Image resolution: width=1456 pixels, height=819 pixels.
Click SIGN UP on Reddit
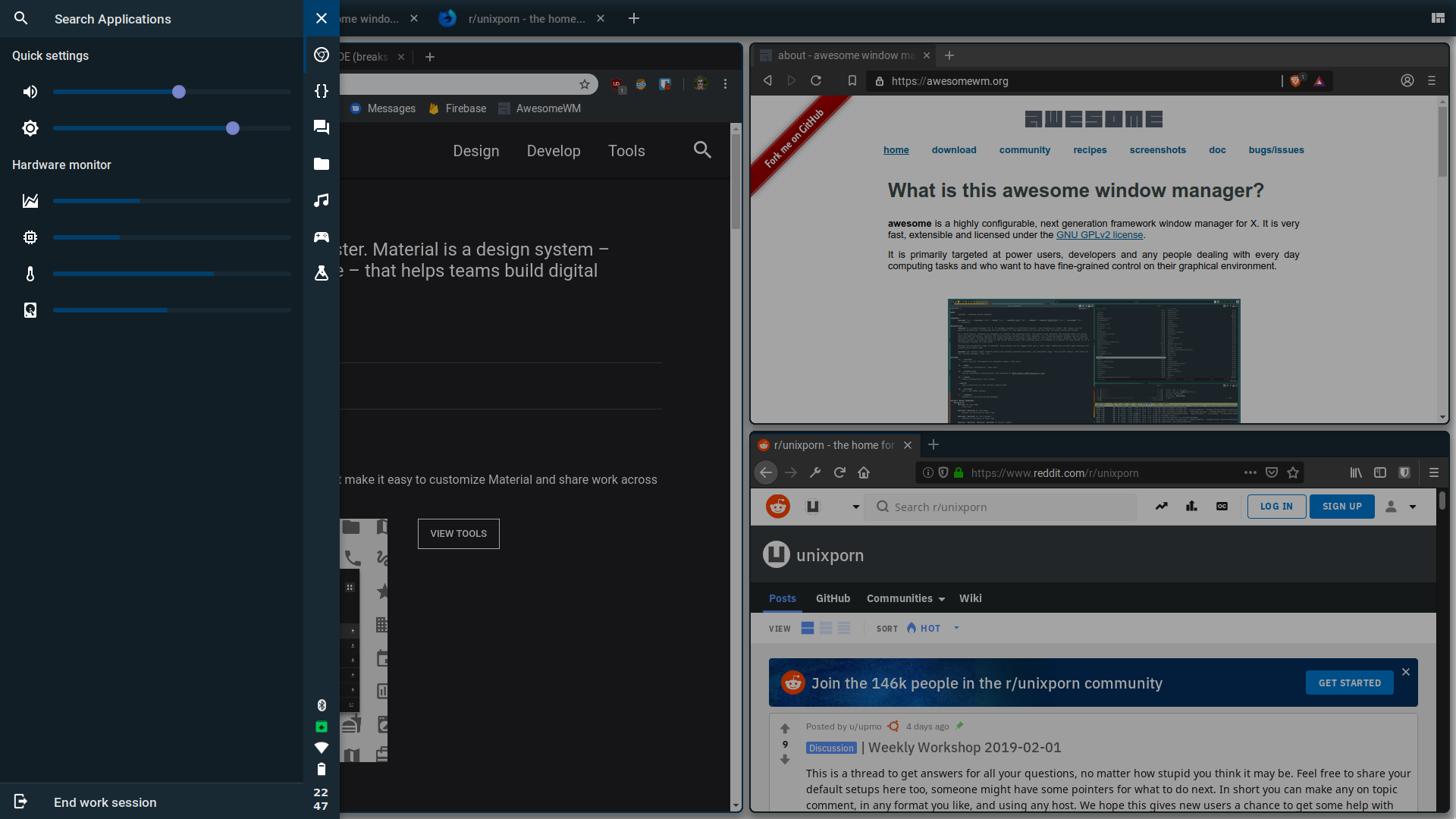[1342, 507]
